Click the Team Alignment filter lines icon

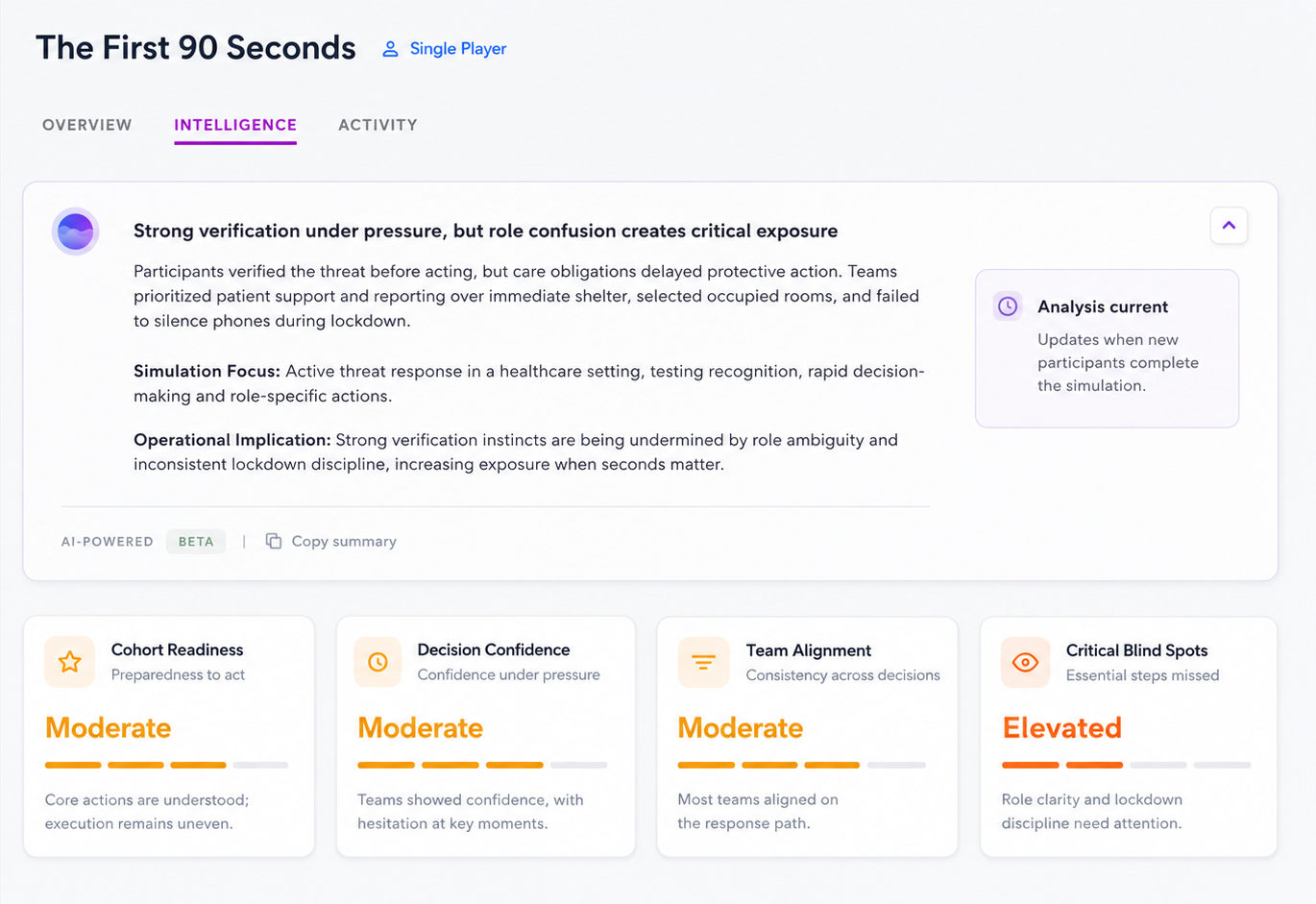[704, 662]
